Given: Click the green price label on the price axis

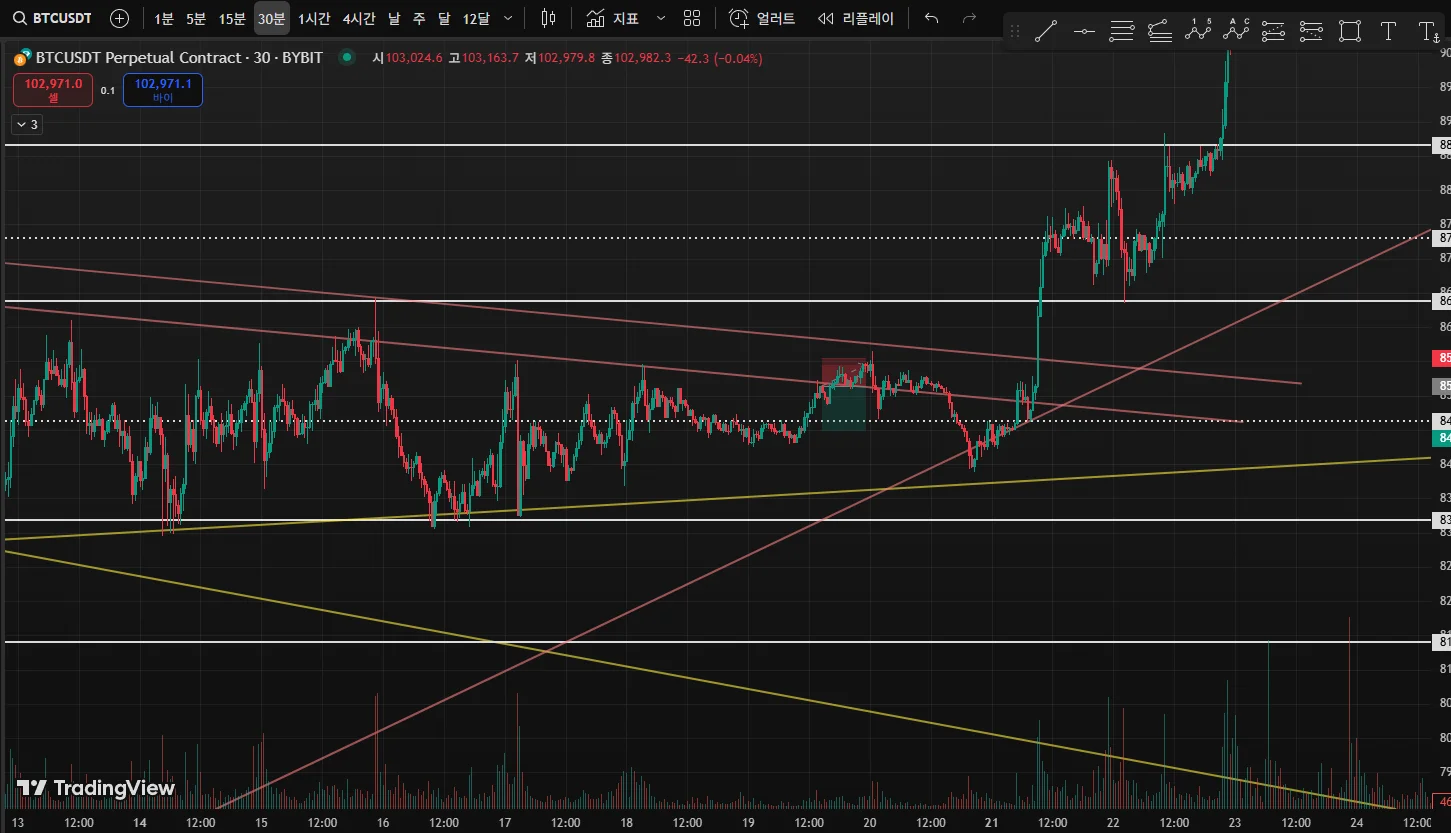Looking at the screenshot, I should coord(1443,438).
